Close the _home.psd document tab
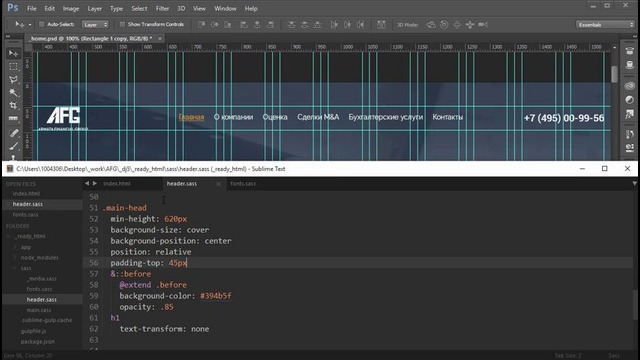The image size is (640, 360). click(x=160, y=38)
